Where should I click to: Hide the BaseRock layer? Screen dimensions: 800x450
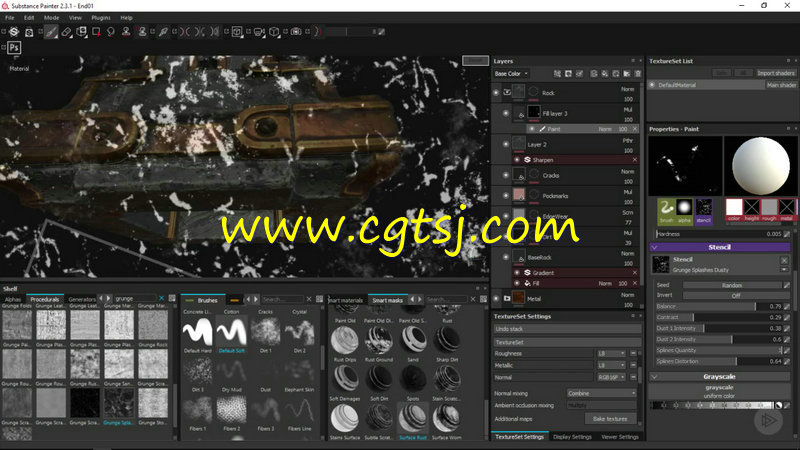pyautogui.click(x=506, y=257)
